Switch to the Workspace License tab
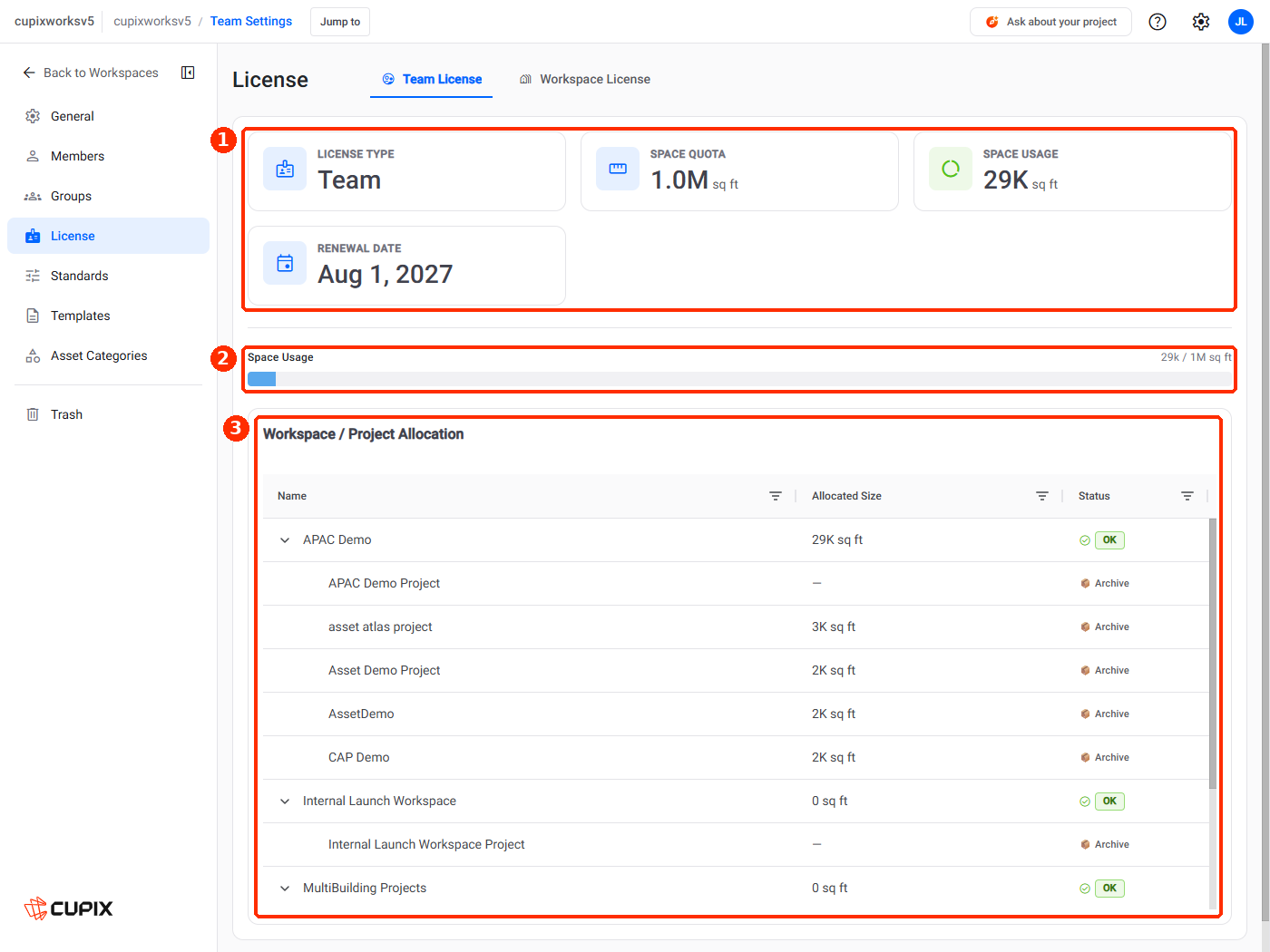This screenshot has height=952, width=1270. [585, 79]
